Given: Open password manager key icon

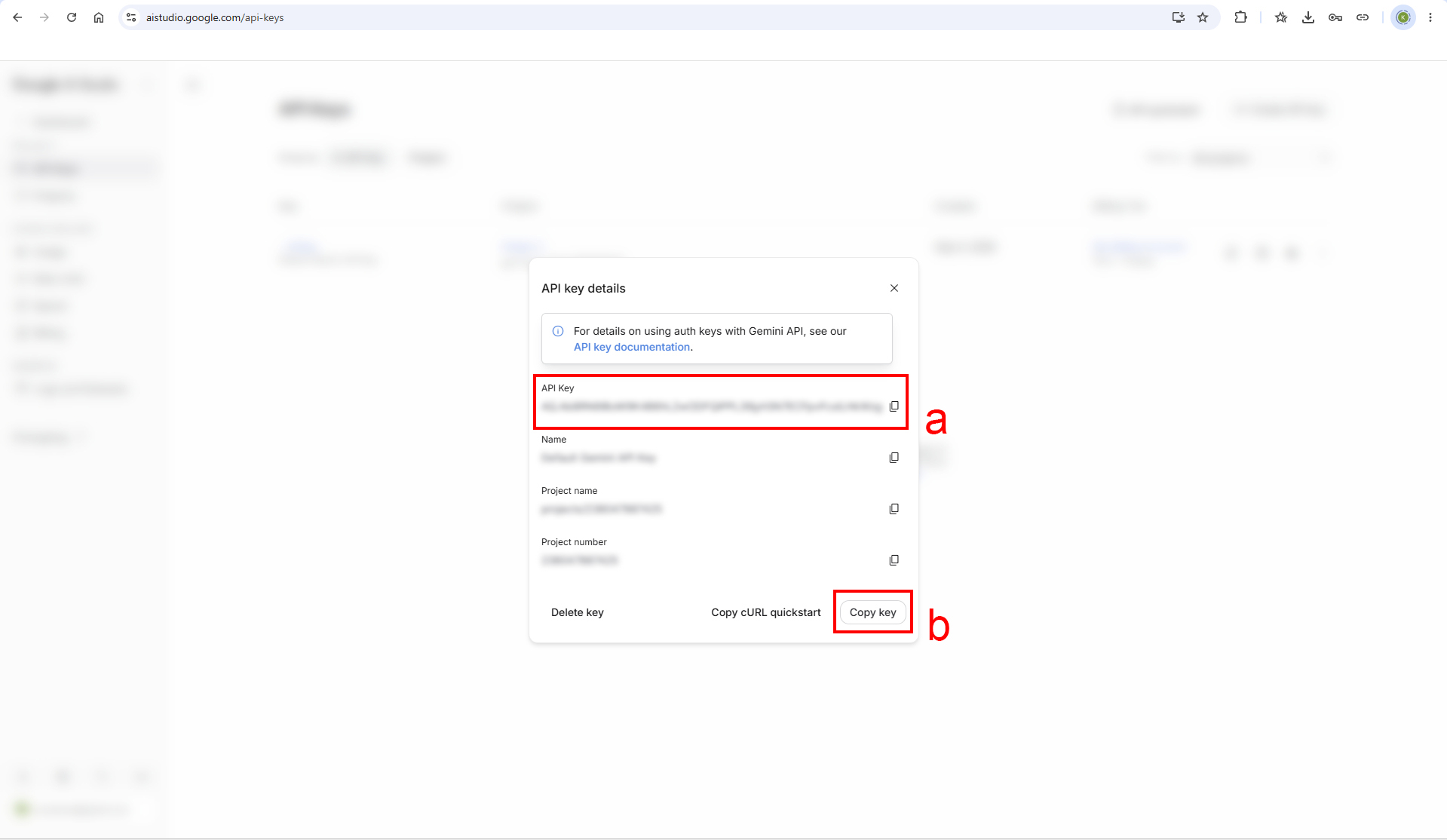Looking at the screenshot, I should pyautogui.click(x=1335, y=17).
